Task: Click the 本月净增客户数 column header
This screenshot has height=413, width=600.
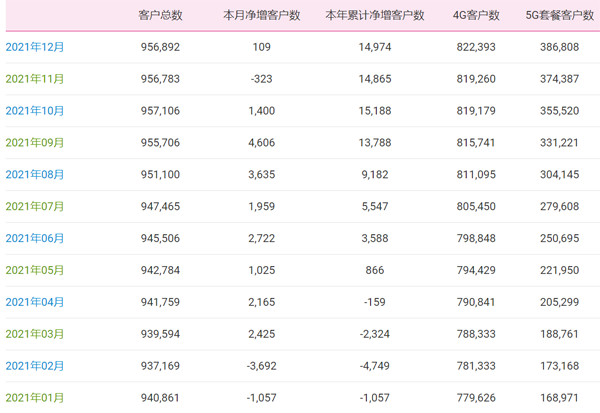Action: pyautogui.click(x=262, y=15)
